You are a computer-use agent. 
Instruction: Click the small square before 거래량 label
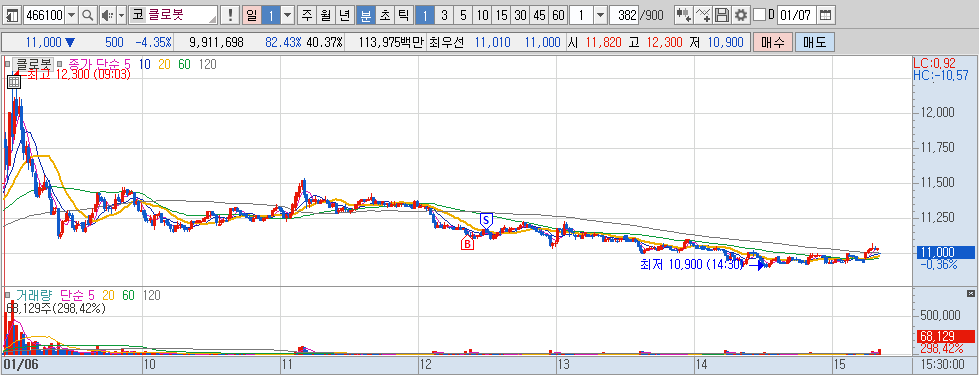click(x=7, y=295)
